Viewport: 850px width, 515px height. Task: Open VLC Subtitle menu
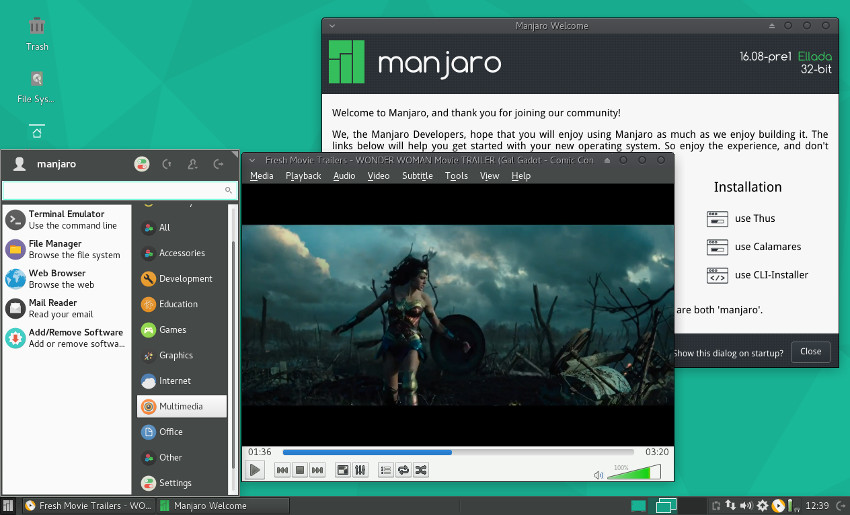(x=417, y=176)
